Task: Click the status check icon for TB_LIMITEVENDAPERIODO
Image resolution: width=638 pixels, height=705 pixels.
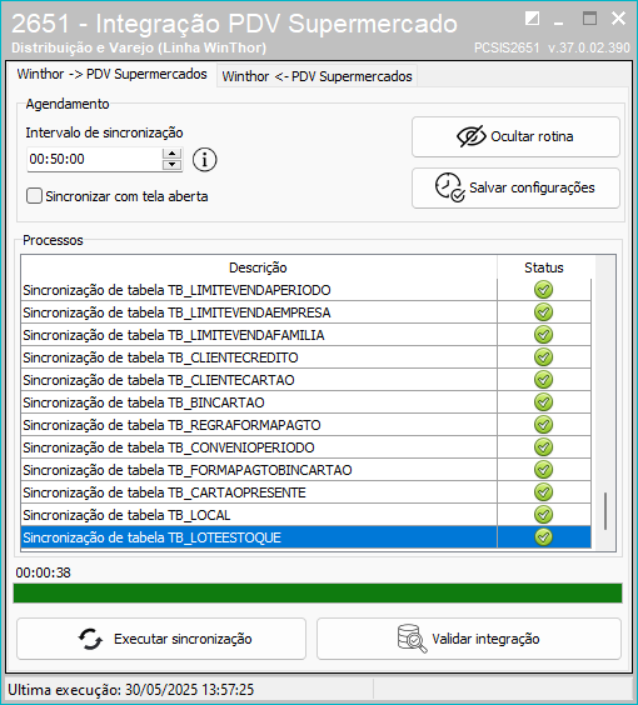Action: pyautogui.click(x=544, y=290)
